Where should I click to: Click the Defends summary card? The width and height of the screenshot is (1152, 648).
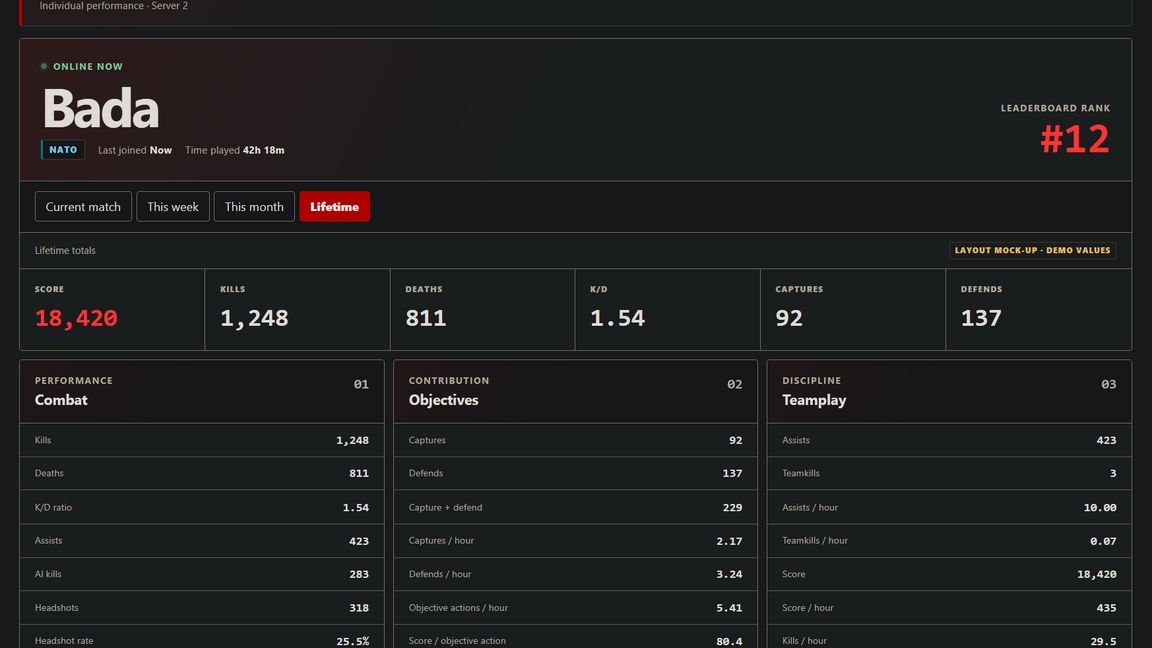(x=1038, y=309)
